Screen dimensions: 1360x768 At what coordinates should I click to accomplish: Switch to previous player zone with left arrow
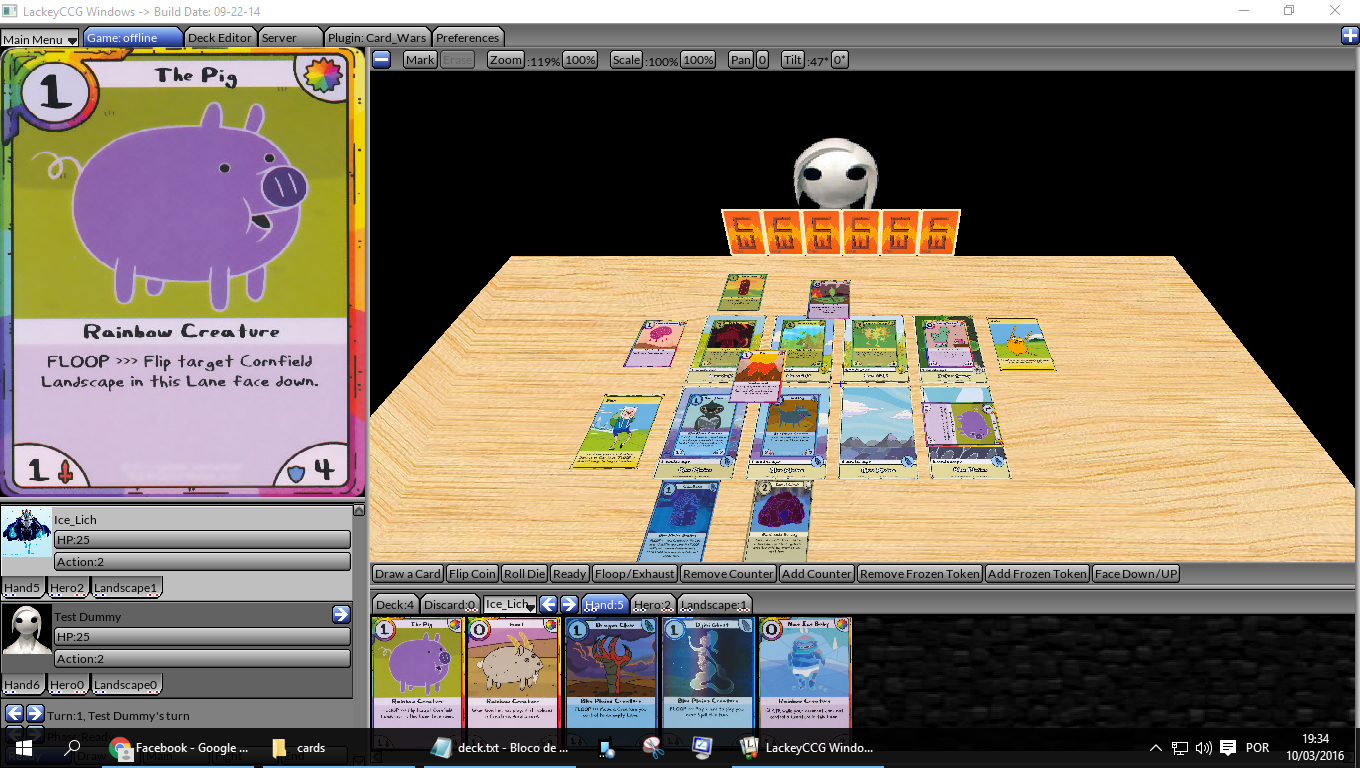(x=548, y=604)
